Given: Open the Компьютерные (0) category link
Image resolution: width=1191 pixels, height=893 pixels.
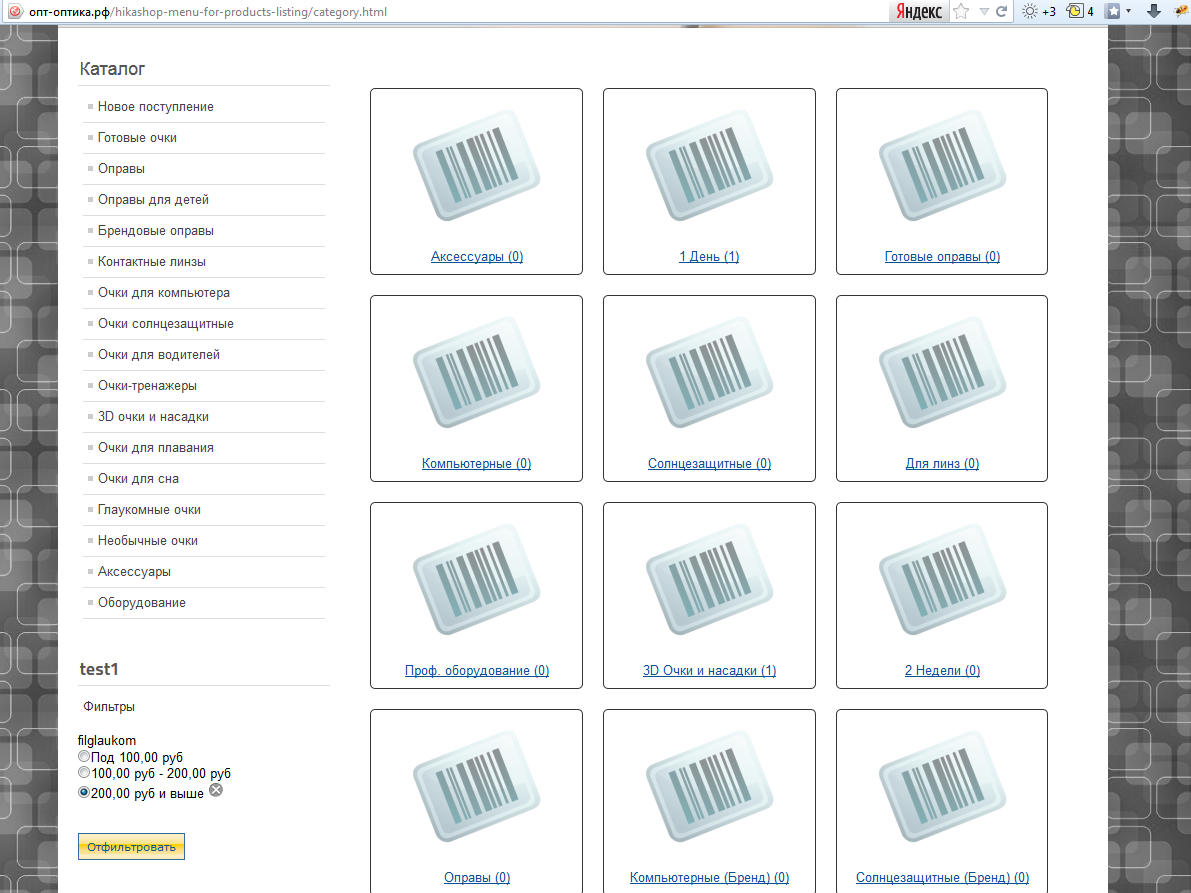Looking at the screenshot, I should pyautogui.click(x=476, y=464).
